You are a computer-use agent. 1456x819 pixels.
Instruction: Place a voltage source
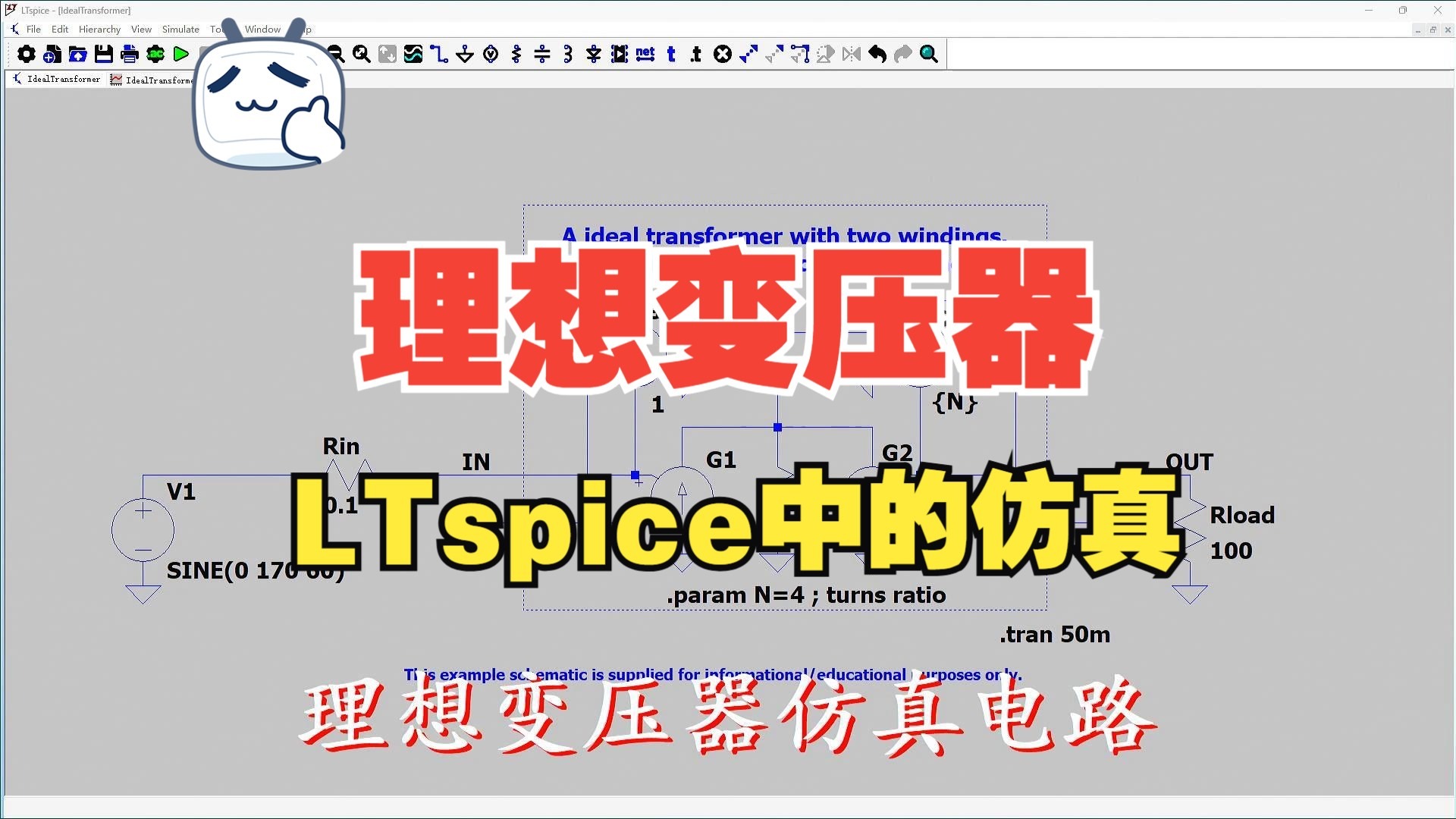pos(491,54)
